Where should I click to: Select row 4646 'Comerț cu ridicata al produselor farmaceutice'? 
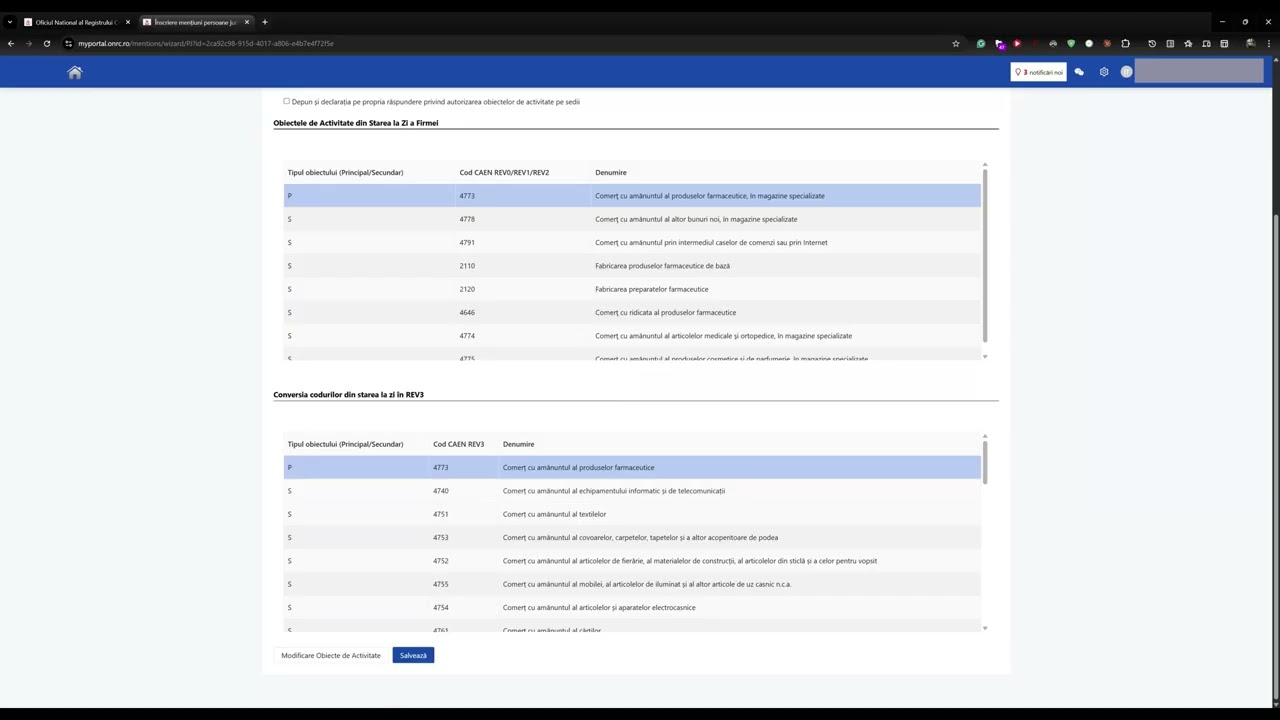[632, 312]
